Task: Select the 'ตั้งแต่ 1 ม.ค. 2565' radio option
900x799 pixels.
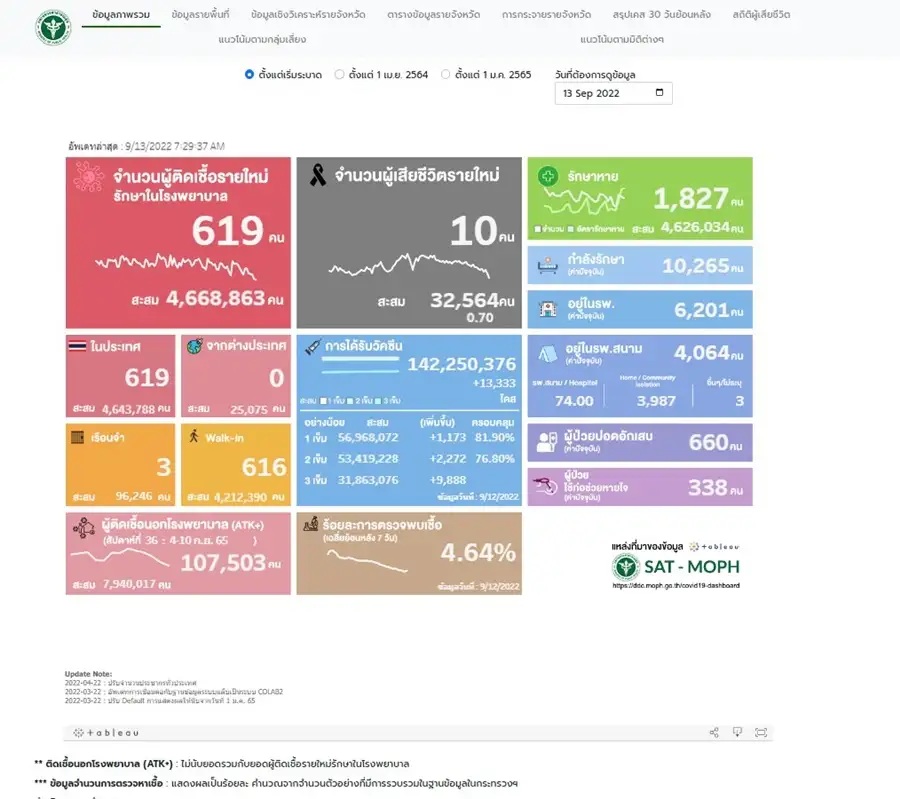Action: point(446,74)
